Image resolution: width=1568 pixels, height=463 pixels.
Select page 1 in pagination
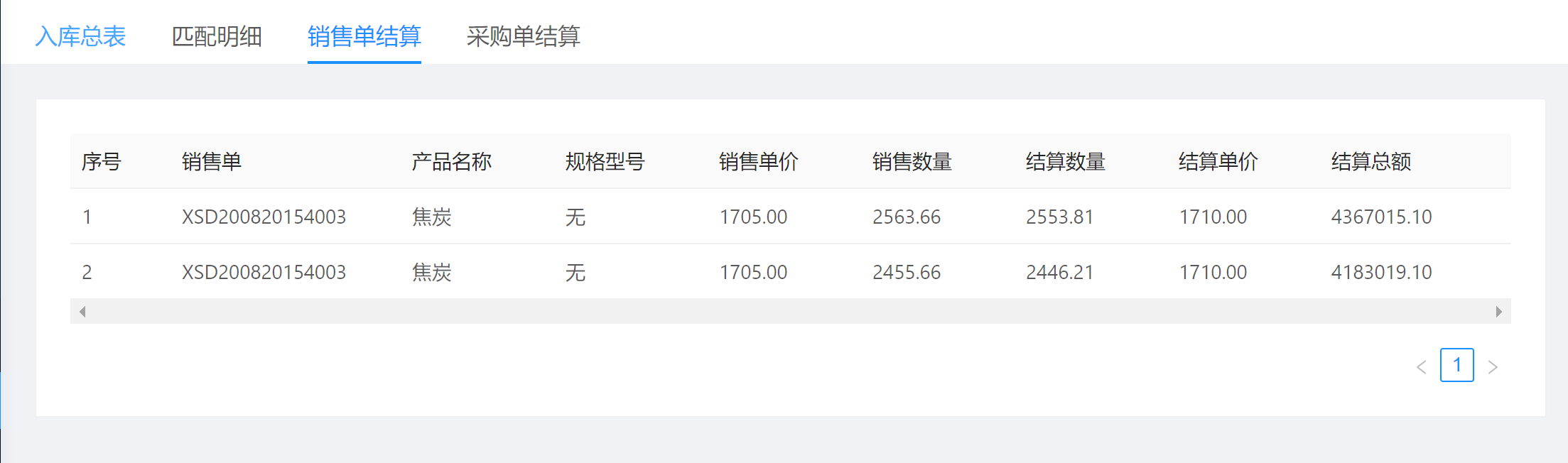click(1456, 365)
